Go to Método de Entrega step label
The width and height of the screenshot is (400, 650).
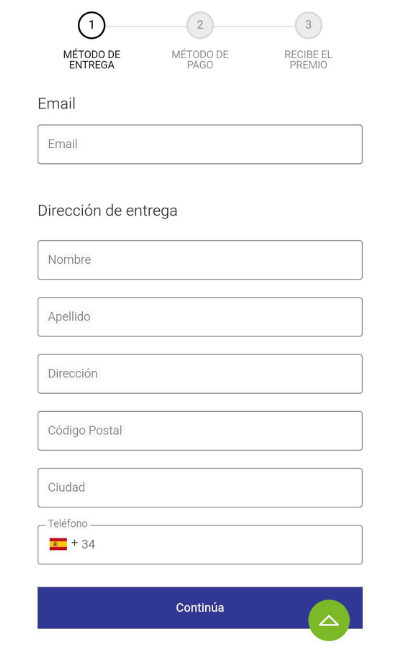92,60
